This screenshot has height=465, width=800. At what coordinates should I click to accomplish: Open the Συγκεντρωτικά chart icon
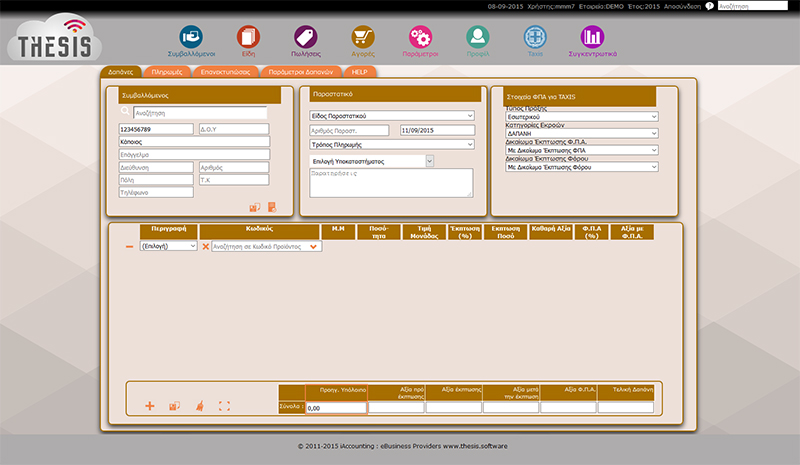click(593, 38)
